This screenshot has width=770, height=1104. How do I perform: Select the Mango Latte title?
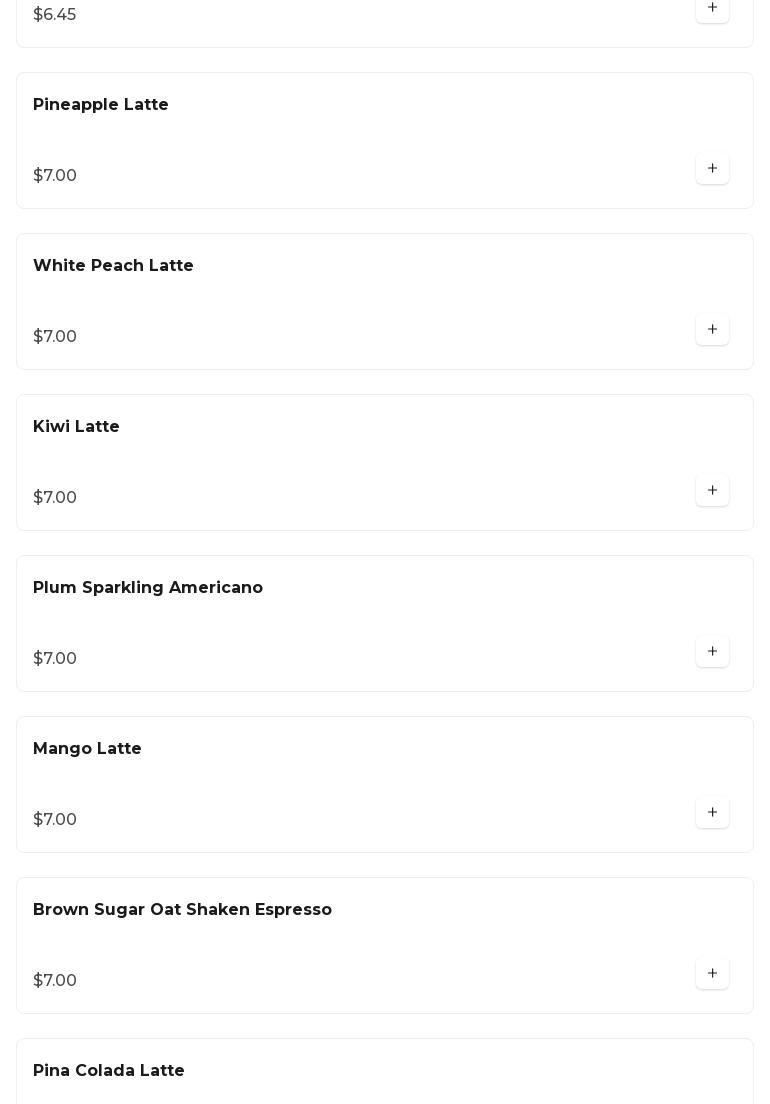(x=87, y=749)
